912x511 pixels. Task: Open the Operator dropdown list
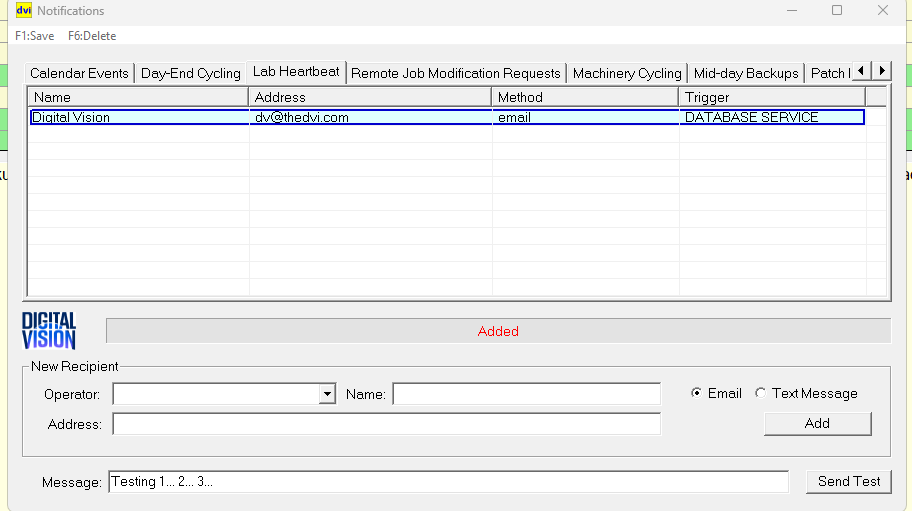(x=327, y=395)
